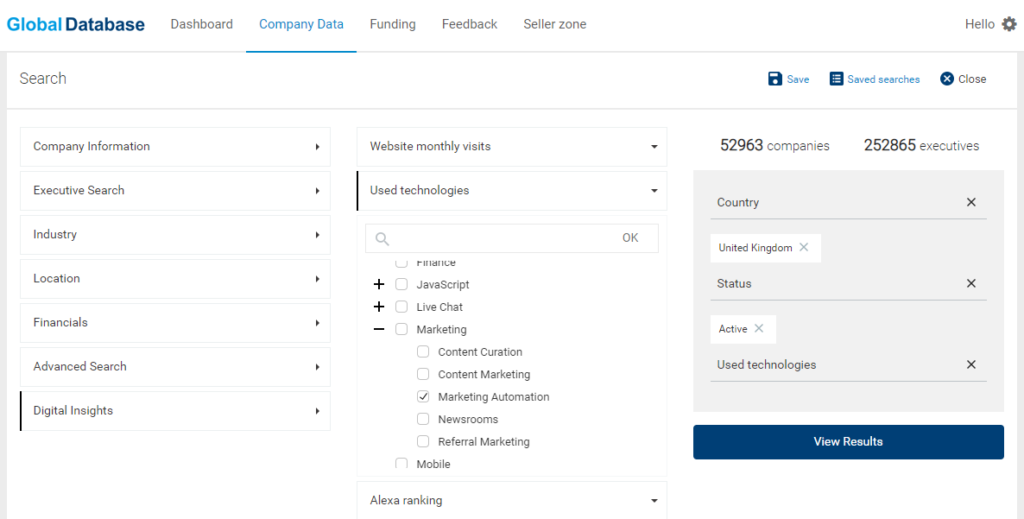Click the settings gear icon next to Hello

(x=1009, y=24)
